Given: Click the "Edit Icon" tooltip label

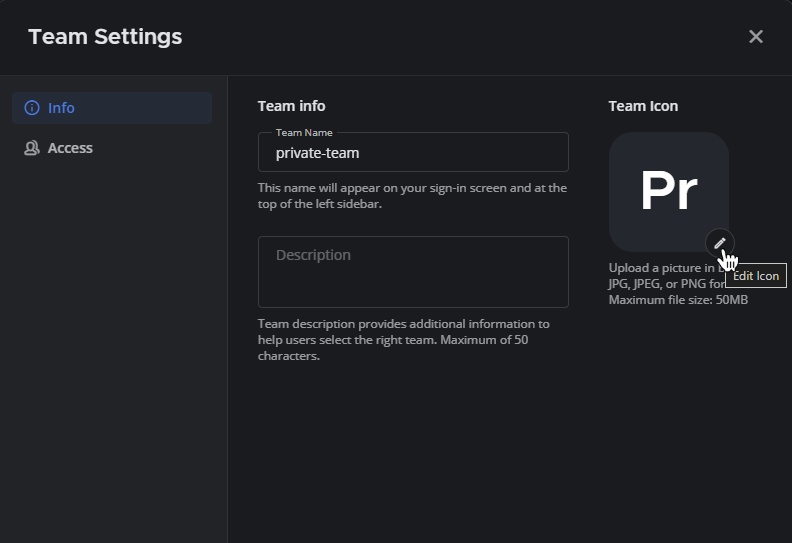Looking at the screenshot, I should tap(756, 276).
